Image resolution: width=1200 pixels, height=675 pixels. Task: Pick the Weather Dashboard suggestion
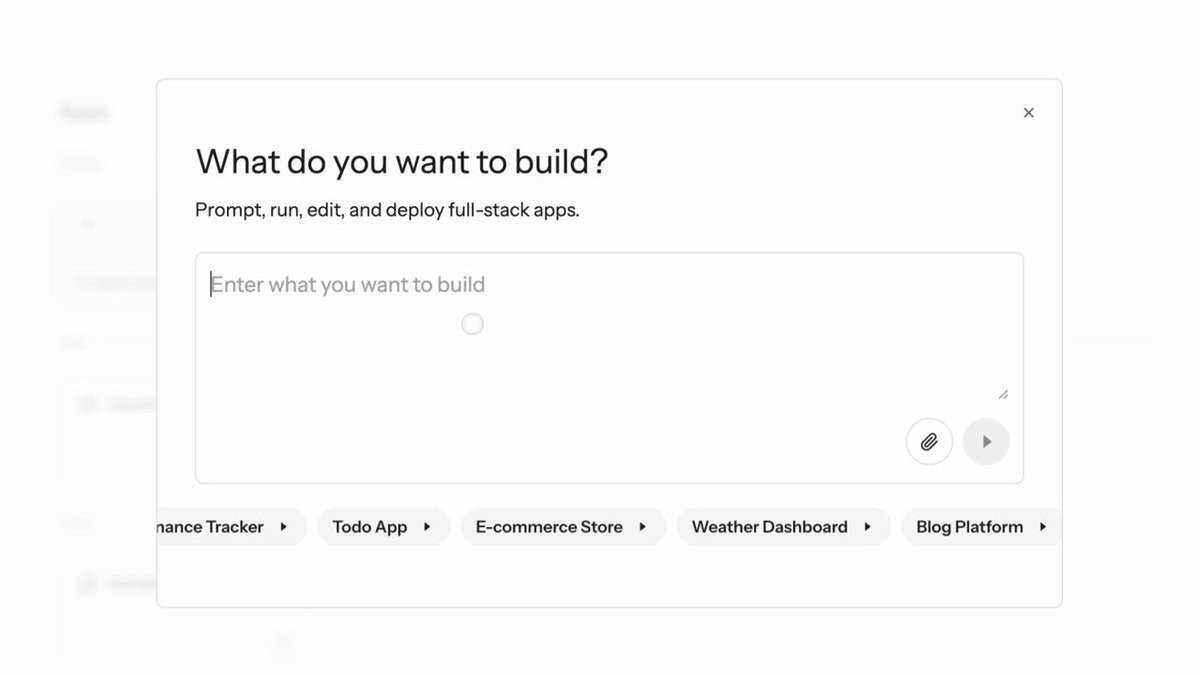click(769, 527)
